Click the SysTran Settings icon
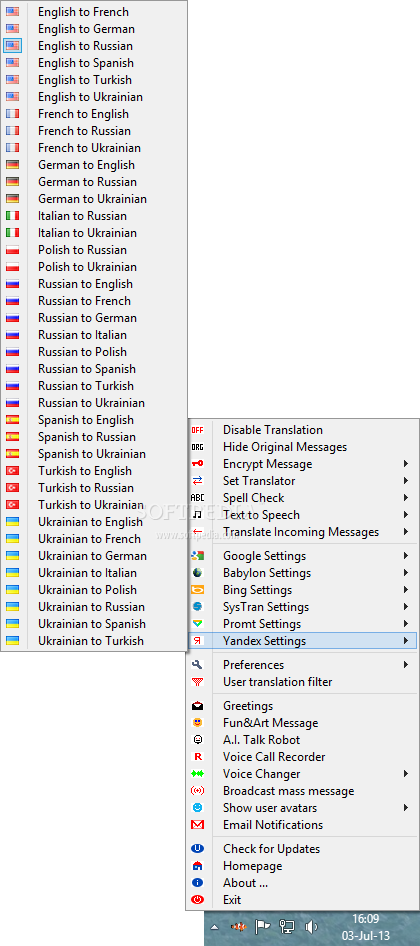The width and height of the screenshot is (420, 946). [197, 607]
